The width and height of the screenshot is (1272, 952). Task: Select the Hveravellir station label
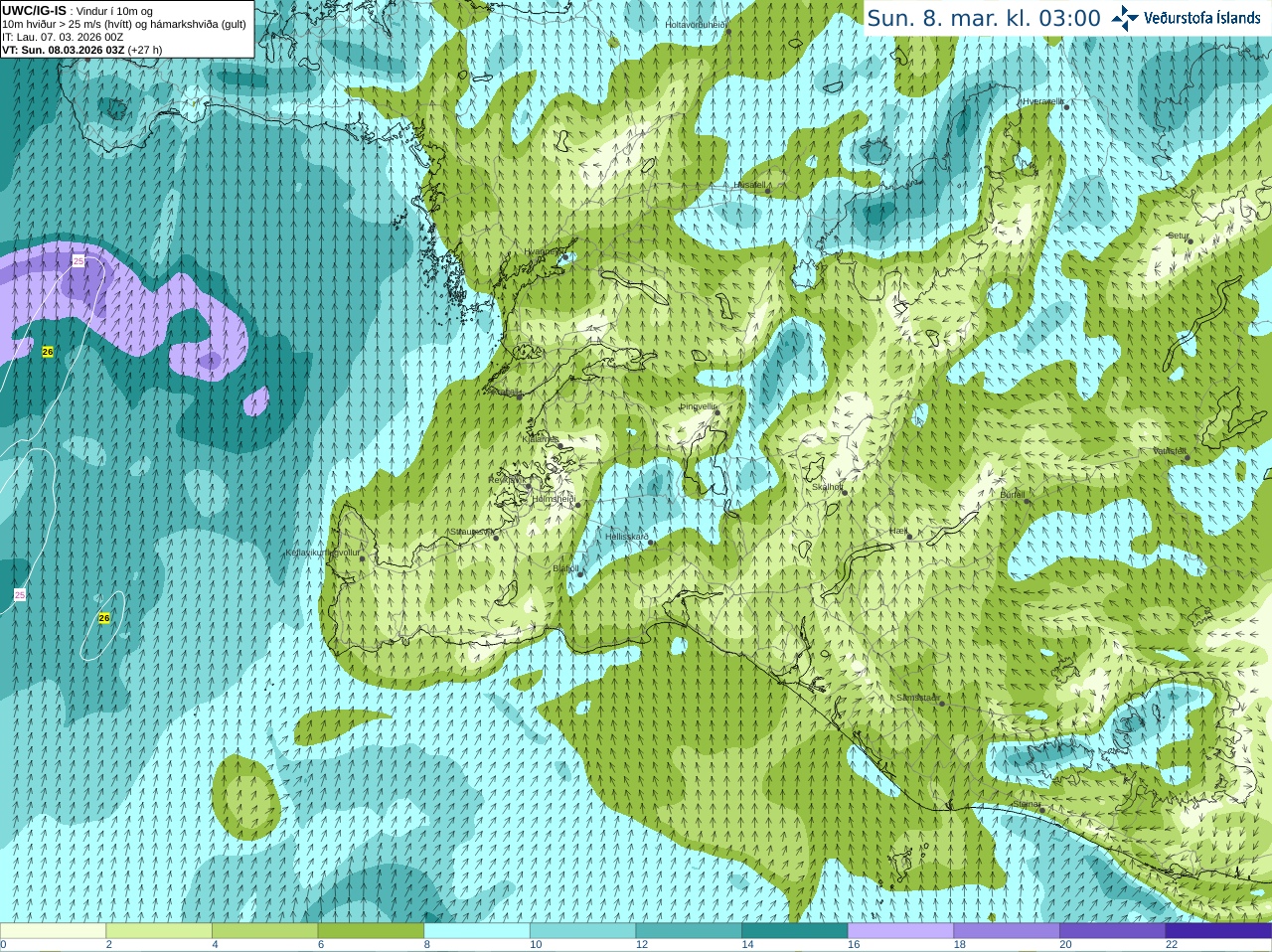(x=1043, y=101)
